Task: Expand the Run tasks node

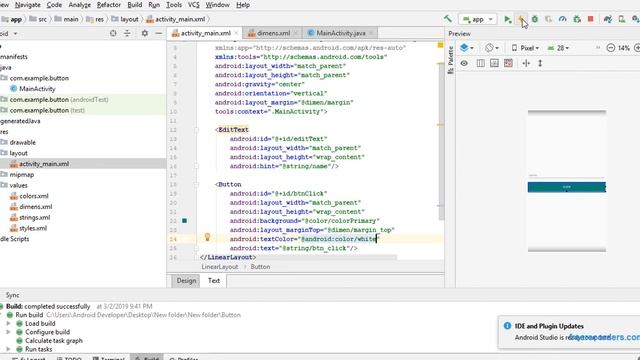Action: point(8,349)
